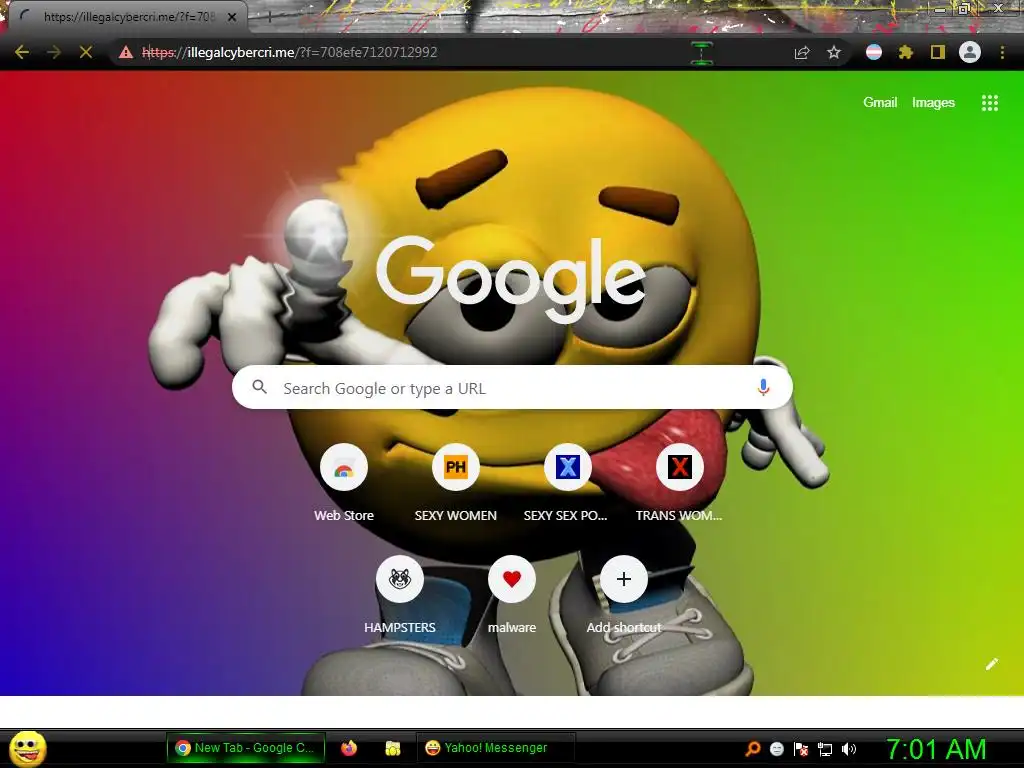
Task: Click the not-secure warning triangle icon
Action: (x=126, y=52)
